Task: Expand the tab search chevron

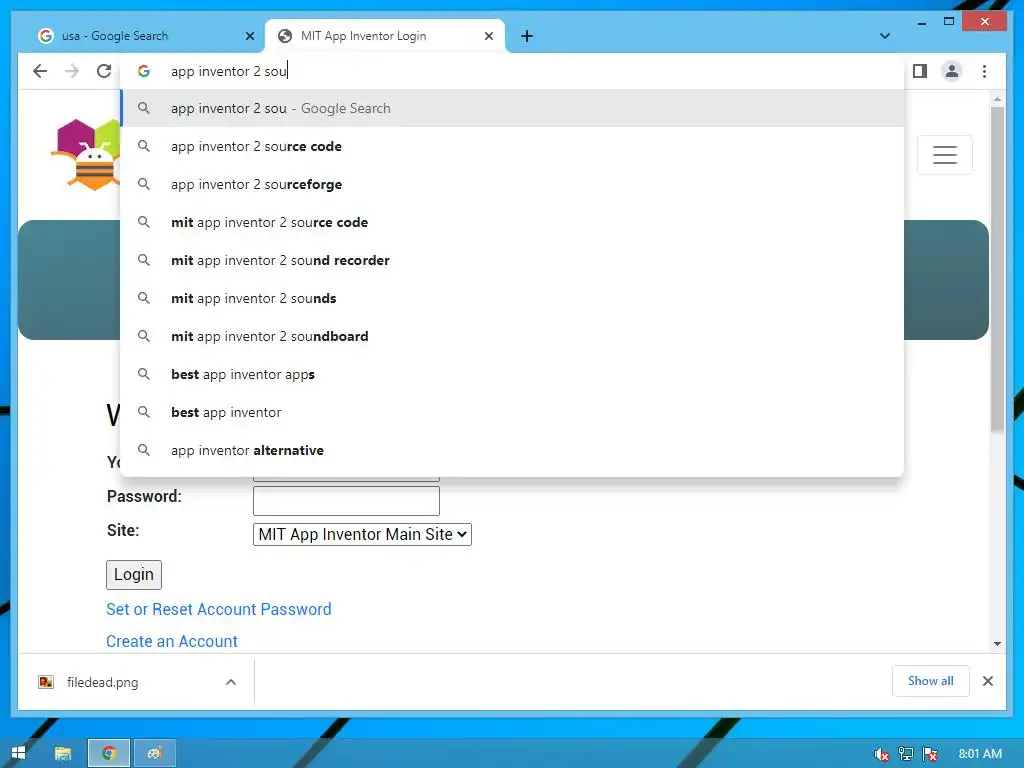Action: coord(885,36)
